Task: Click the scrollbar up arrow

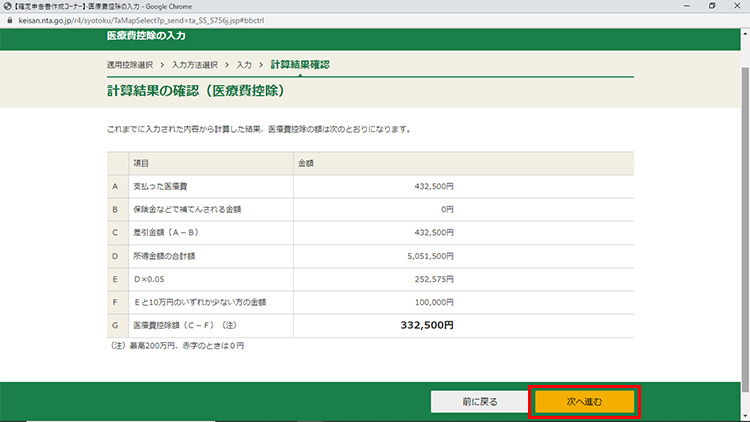Action: pyautogui.click(x=744, y=34)
